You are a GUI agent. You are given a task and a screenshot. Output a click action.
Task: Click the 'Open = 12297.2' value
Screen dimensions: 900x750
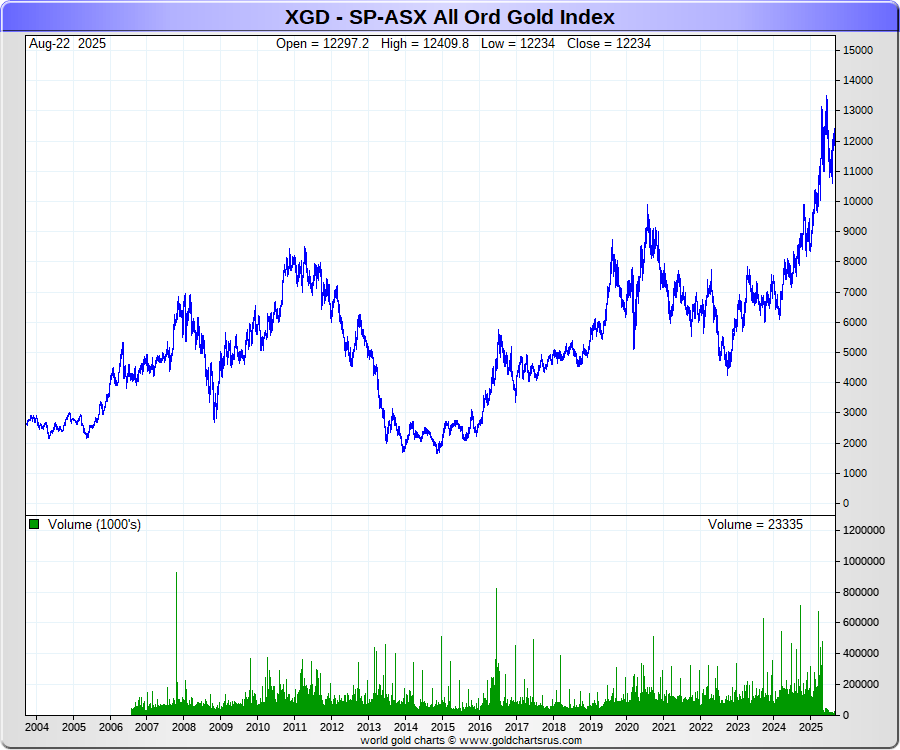click(323, 44)
